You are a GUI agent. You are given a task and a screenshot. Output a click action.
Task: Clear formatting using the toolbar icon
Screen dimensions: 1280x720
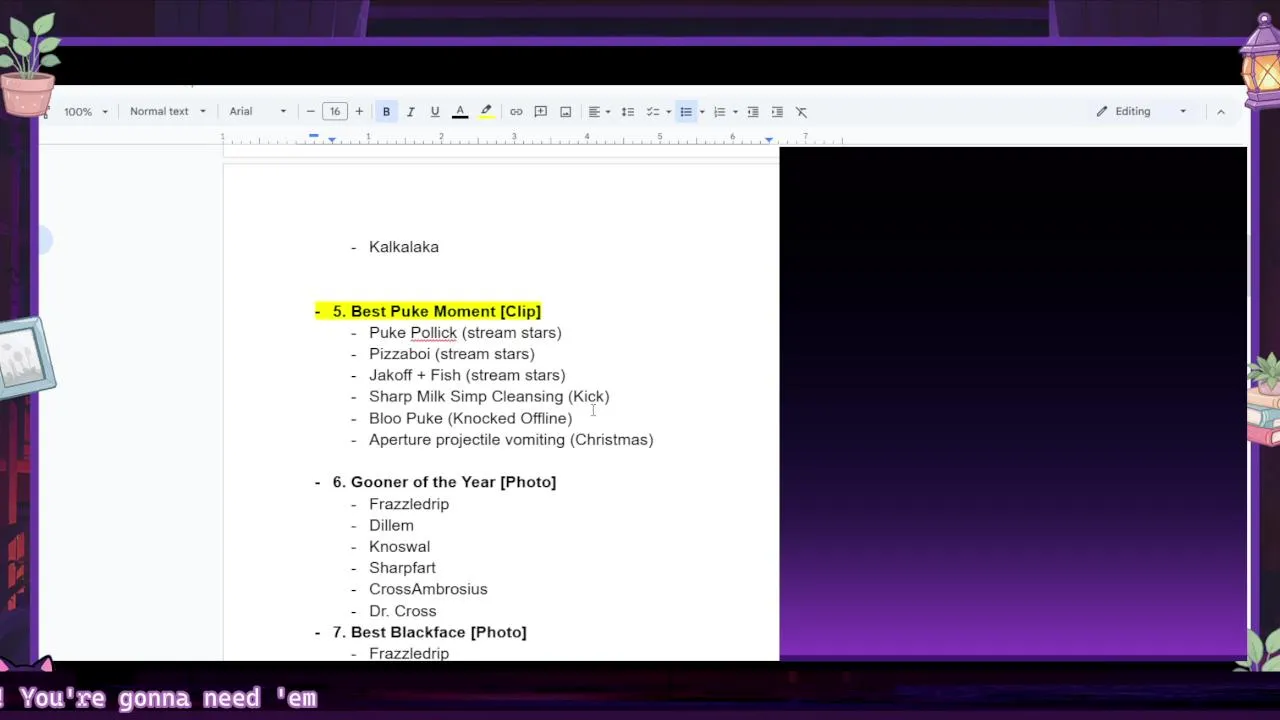pos(801,111)
